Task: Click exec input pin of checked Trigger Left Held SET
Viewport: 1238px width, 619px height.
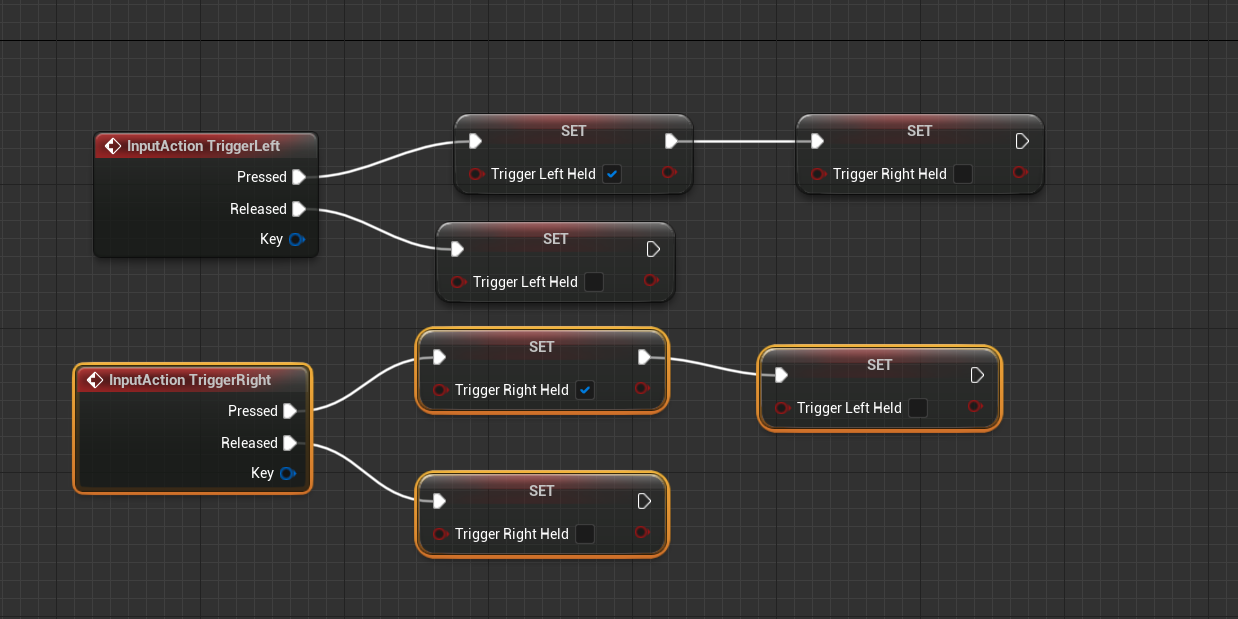Action: pyautogui.click(x=475, y=141)
